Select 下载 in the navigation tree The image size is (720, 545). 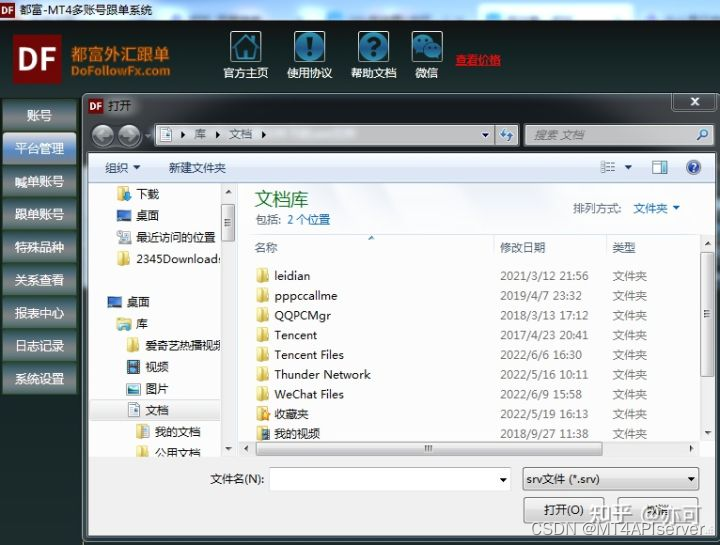[x=138, y=194]
